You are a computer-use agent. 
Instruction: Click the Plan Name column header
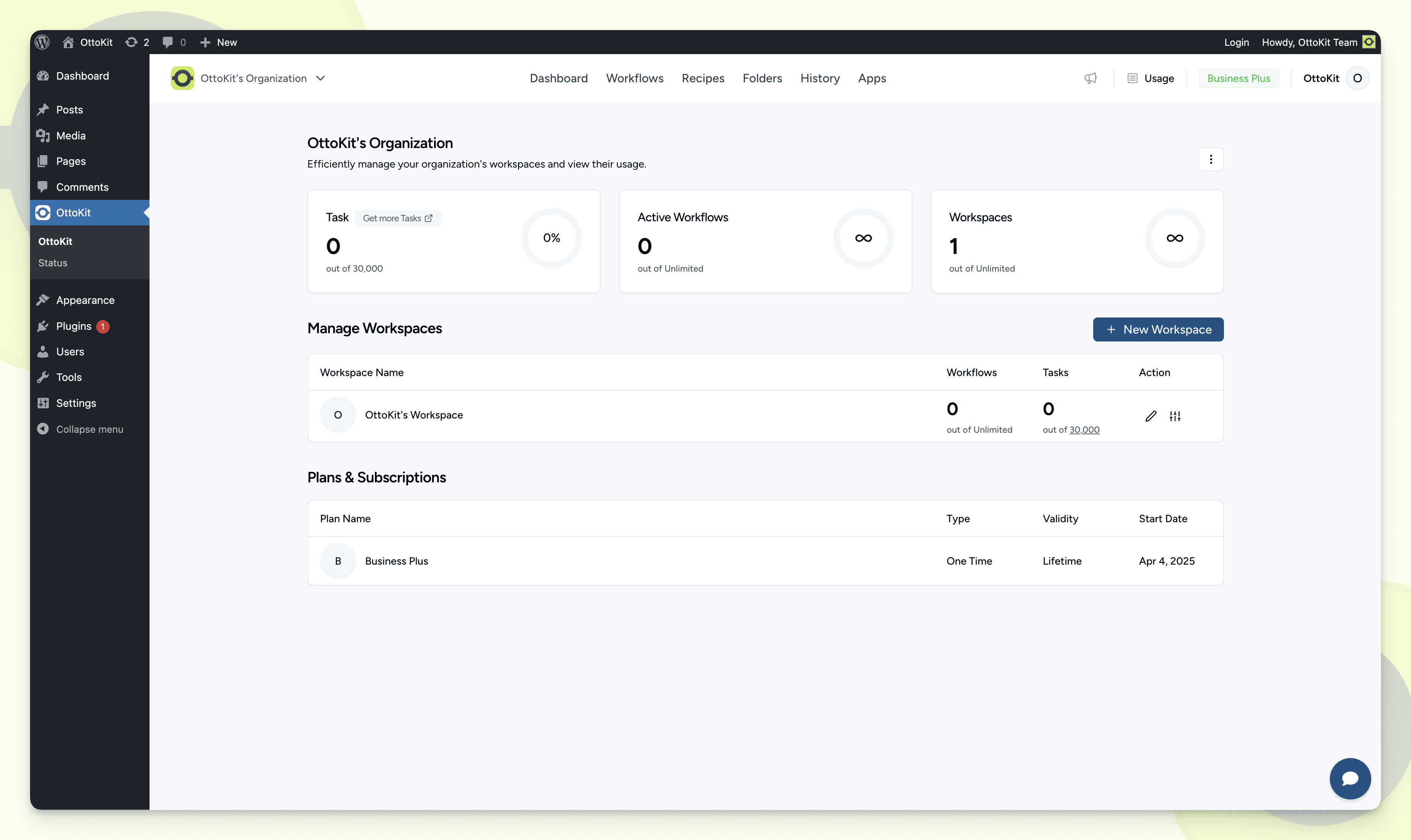345,518
